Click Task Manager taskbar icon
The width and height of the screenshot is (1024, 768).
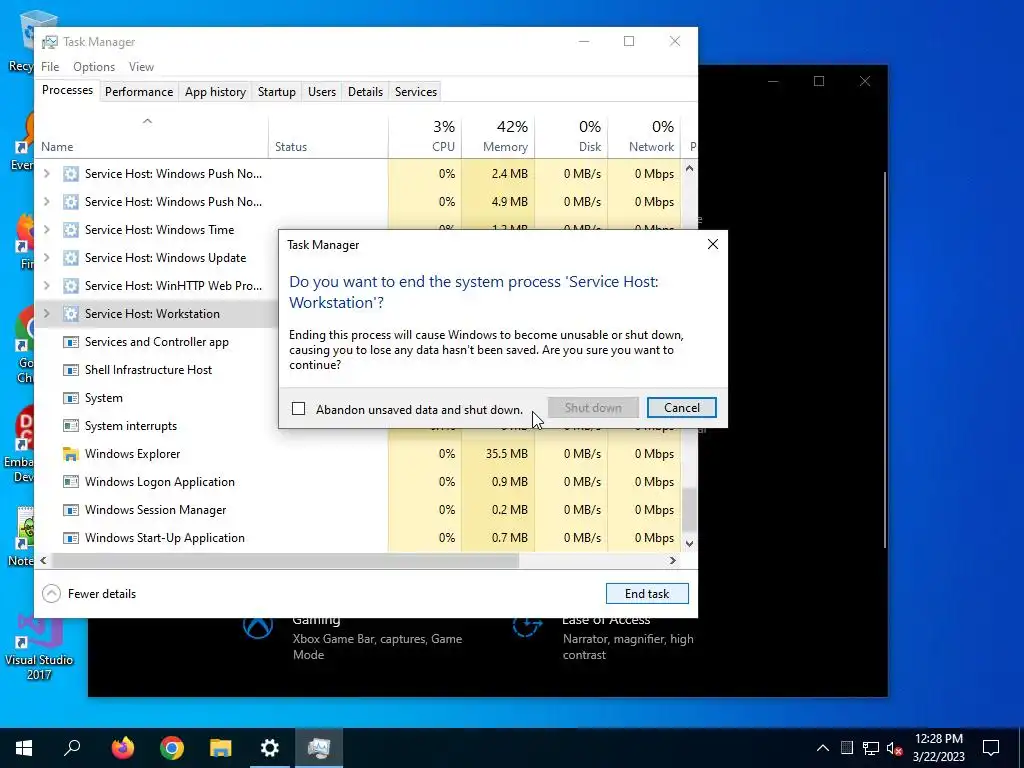coord(319,748)
